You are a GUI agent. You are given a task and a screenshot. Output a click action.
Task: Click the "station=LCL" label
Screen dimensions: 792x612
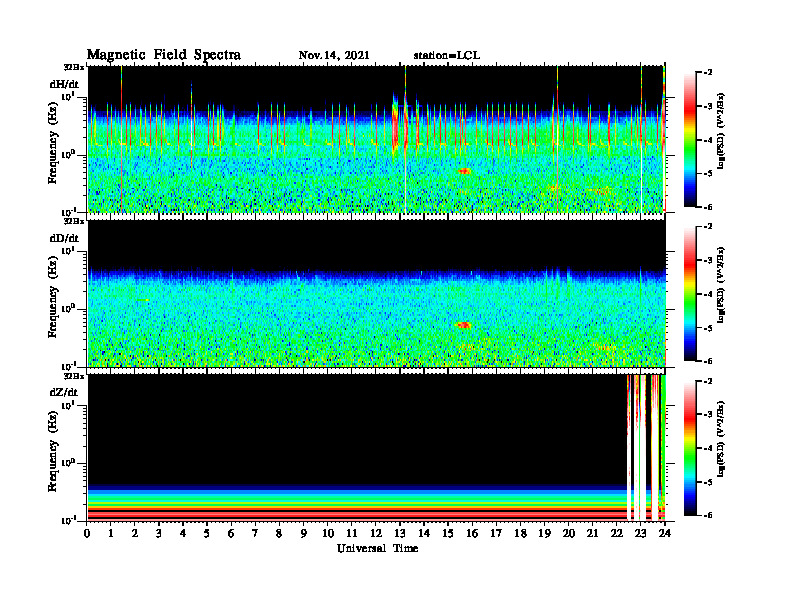coord(447,55)
